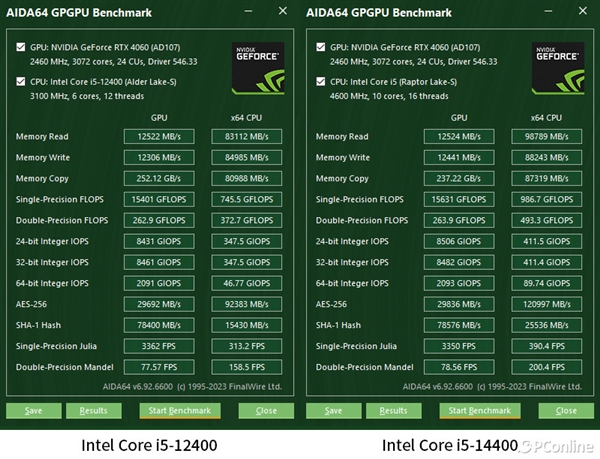Select the CPU Memory Read value 98789 MB/s

547,137
